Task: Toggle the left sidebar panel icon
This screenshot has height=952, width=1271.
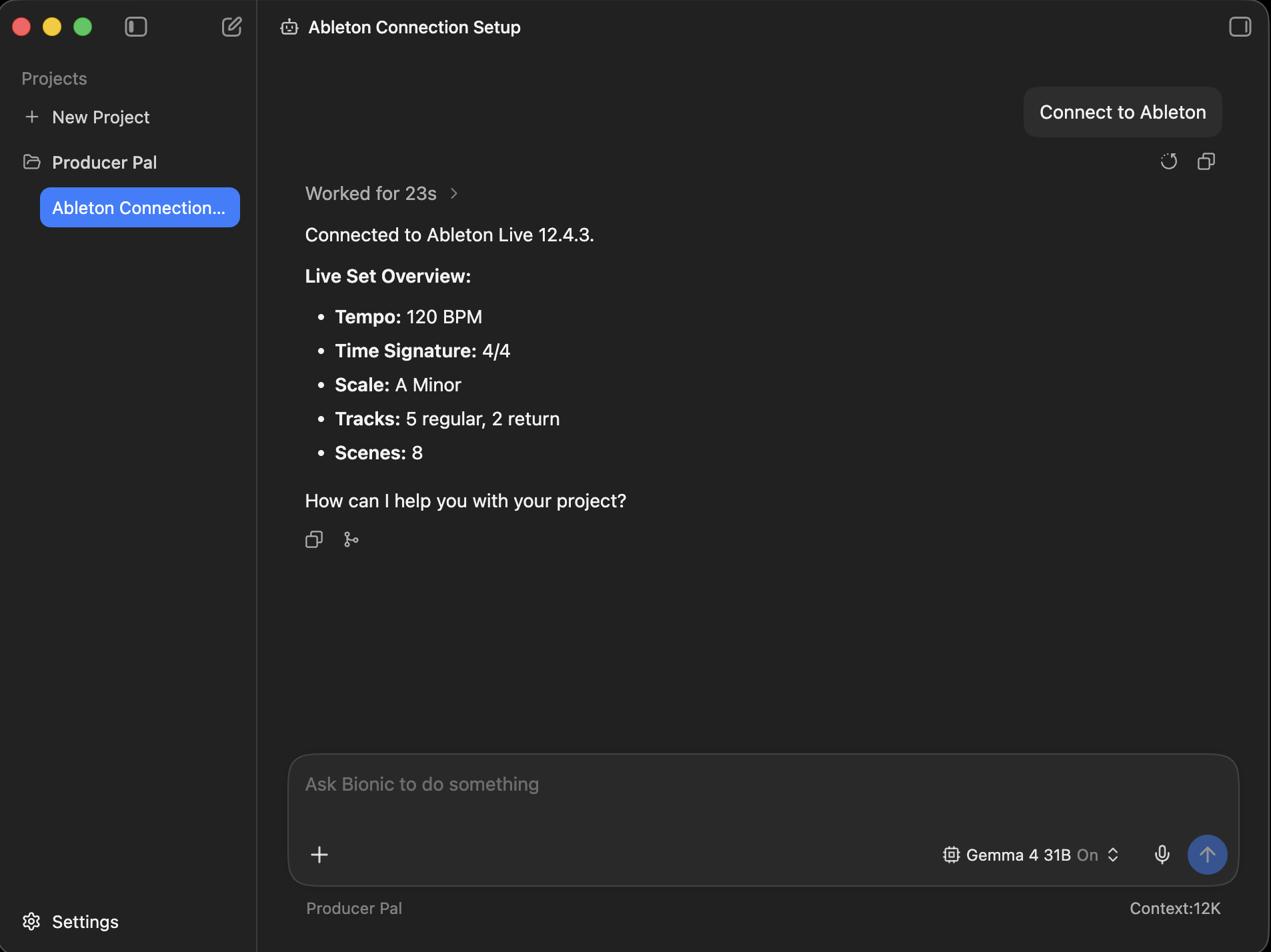Action: pyautogui.click(x=136, y=27)
